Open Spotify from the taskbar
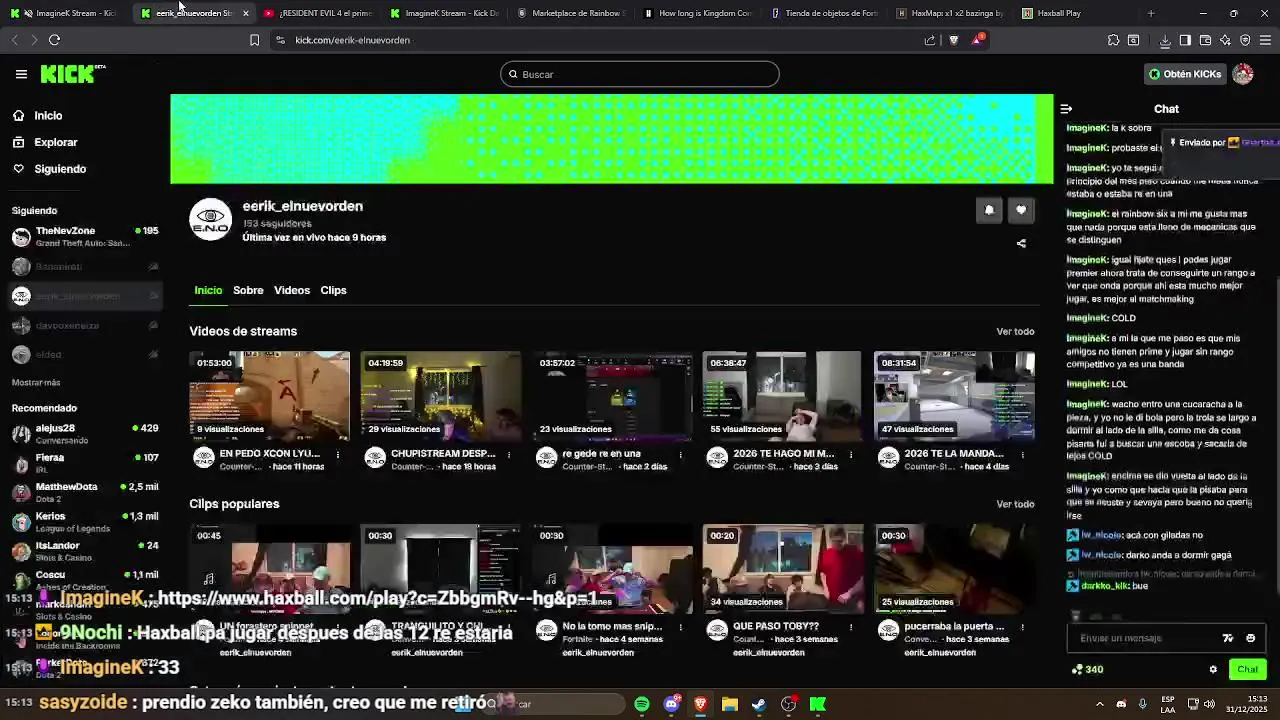Screen dimensions: 1280x720 (642, 704)
